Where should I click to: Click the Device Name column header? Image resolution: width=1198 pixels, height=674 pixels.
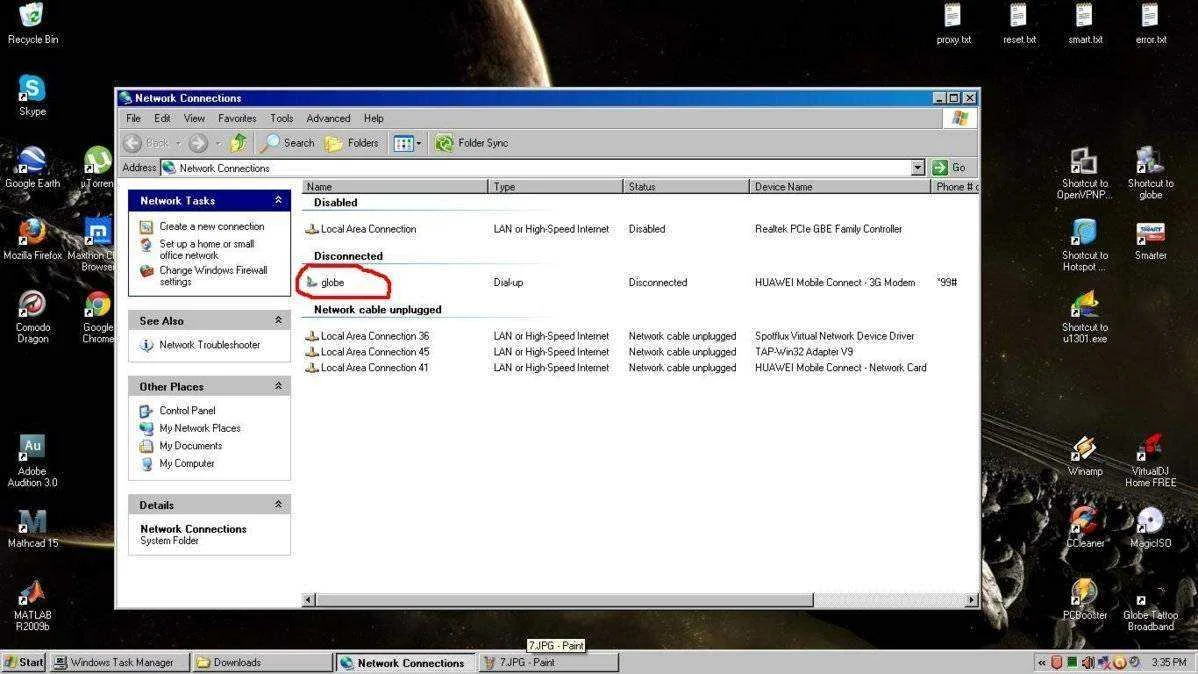click(839, 186)
